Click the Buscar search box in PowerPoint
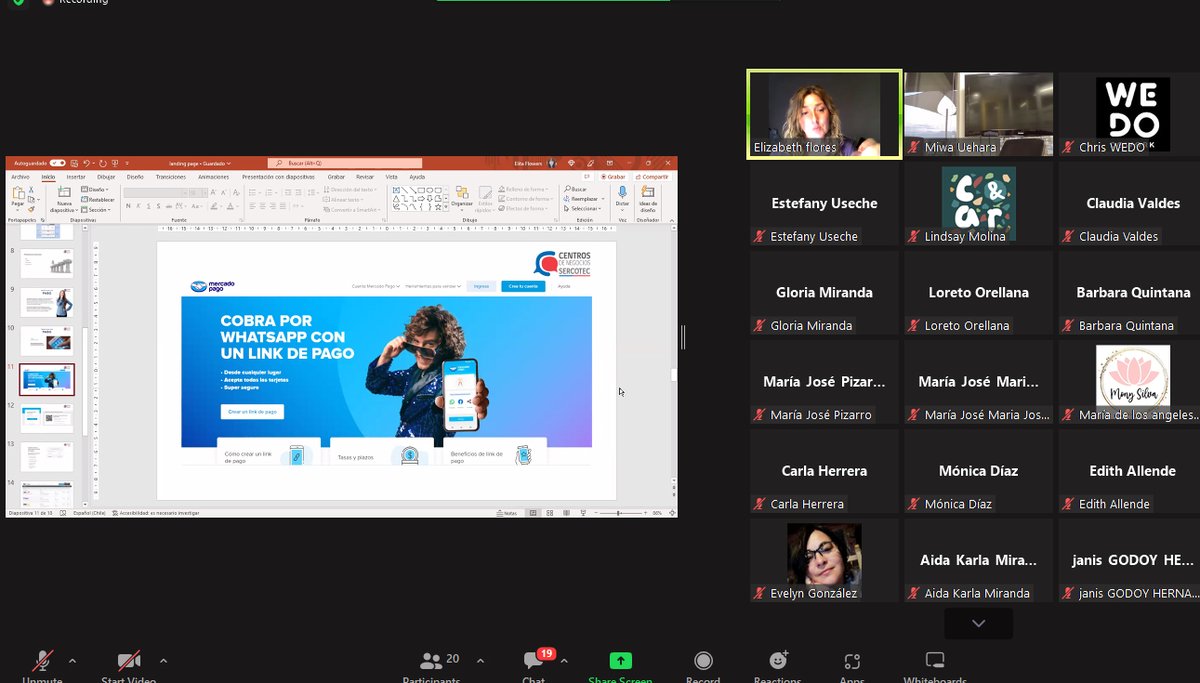1200x683 pixels. 345,163
